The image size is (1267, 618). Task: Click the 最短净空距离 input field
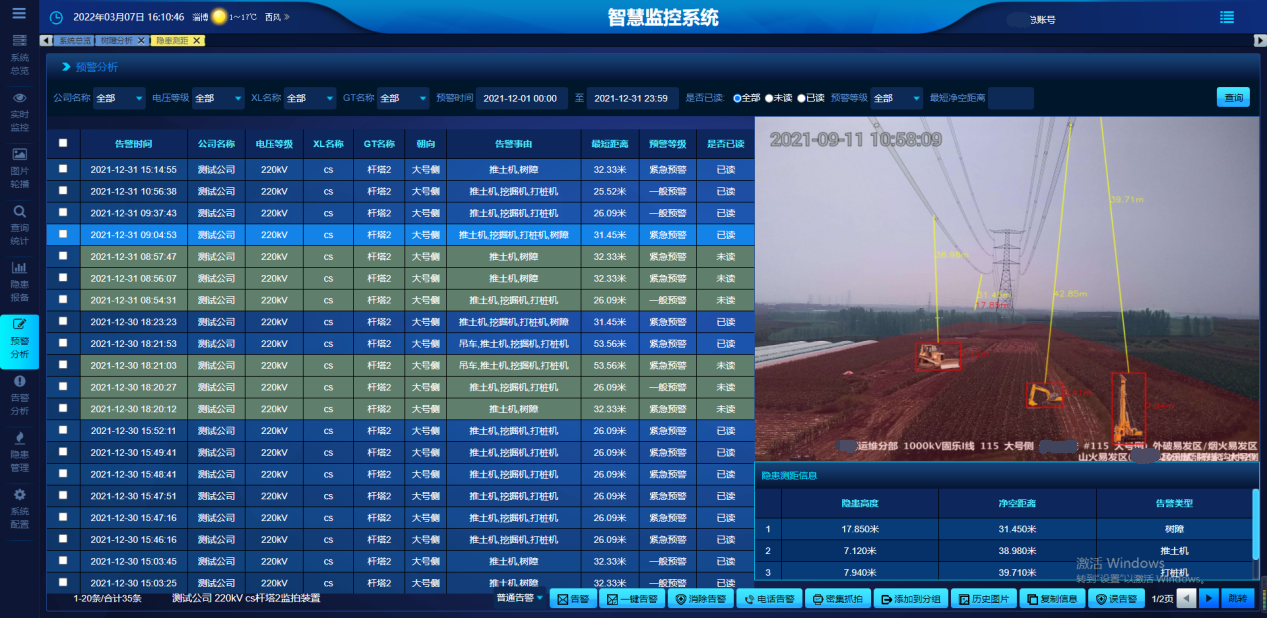1010,98
